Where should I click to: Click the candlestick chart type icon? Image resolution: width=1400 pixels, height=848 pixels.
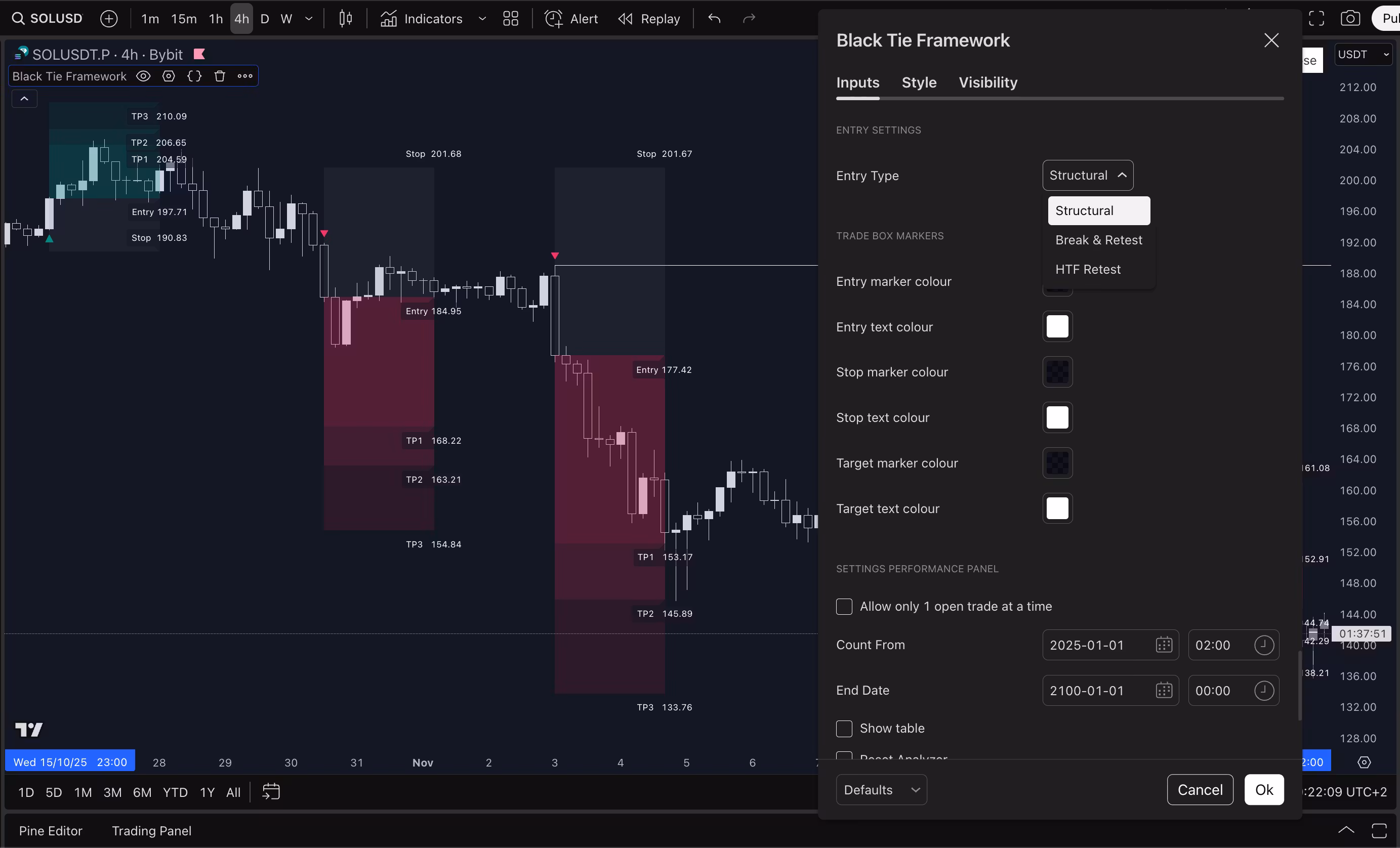[x=346, y=19]
